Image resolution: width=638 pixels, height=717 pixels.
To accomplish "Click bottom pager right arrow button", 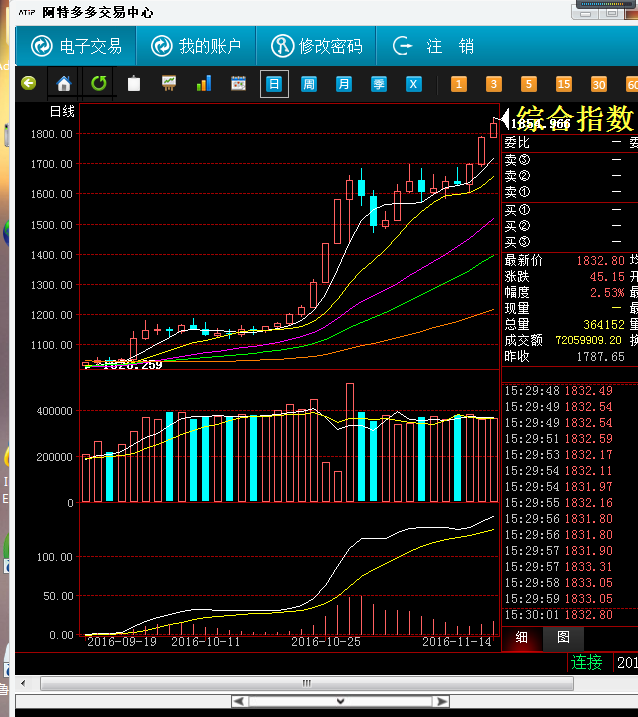I will click(x=440, y=701).
